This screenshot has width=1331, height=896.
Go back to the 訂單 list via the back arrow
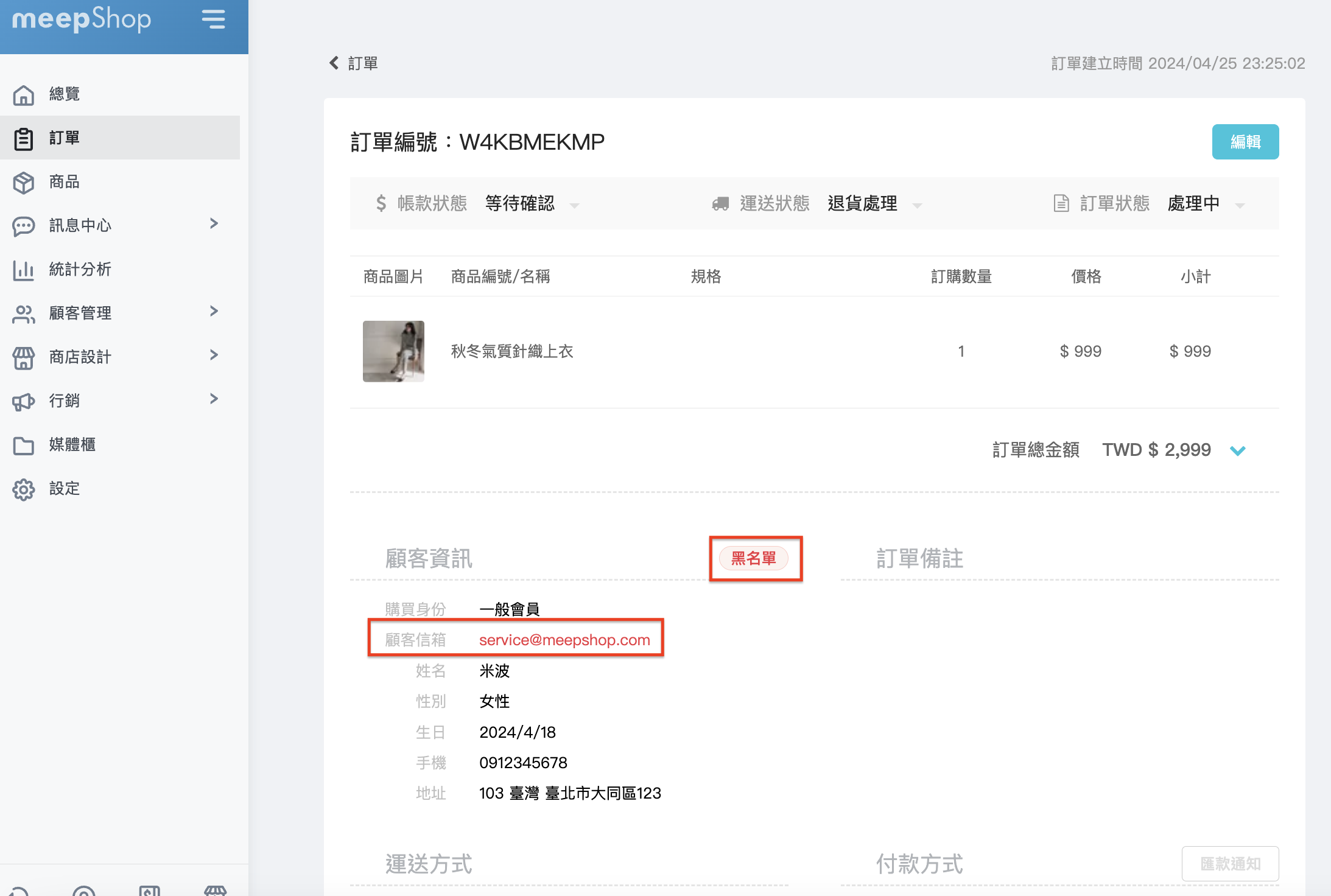(334, 63)
